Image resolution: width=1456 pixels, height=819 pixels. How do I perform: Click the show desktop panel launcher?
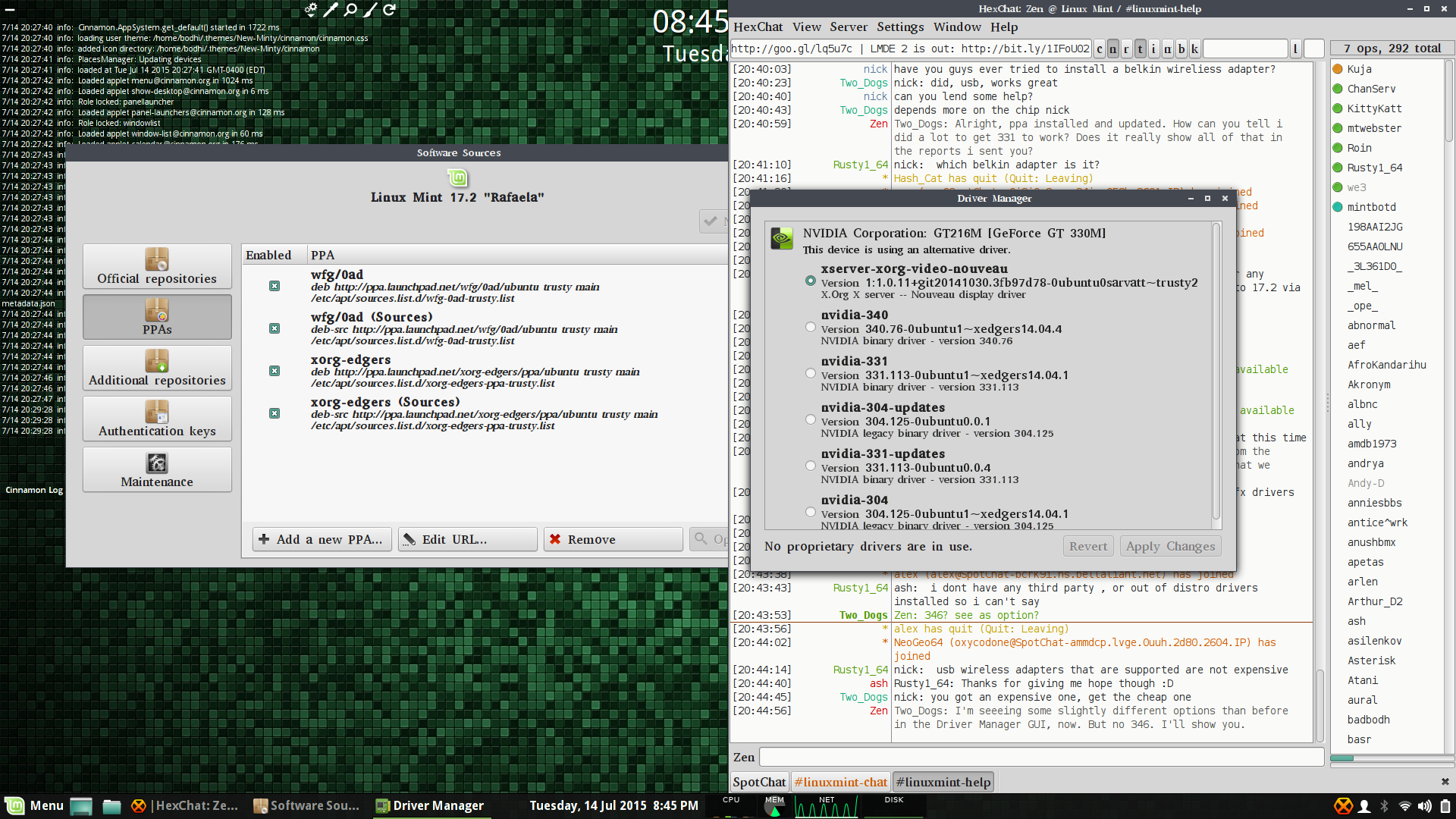81,806
